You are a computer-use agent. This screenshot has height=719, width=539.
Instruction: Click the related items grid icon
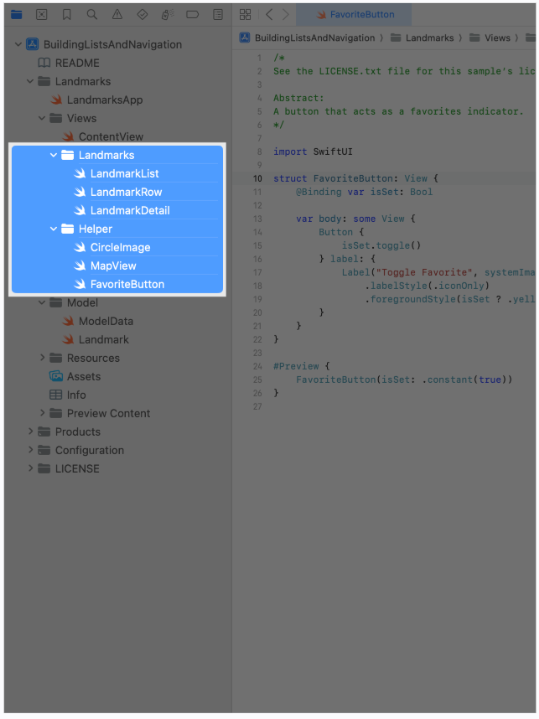click(x=245, y=15)
